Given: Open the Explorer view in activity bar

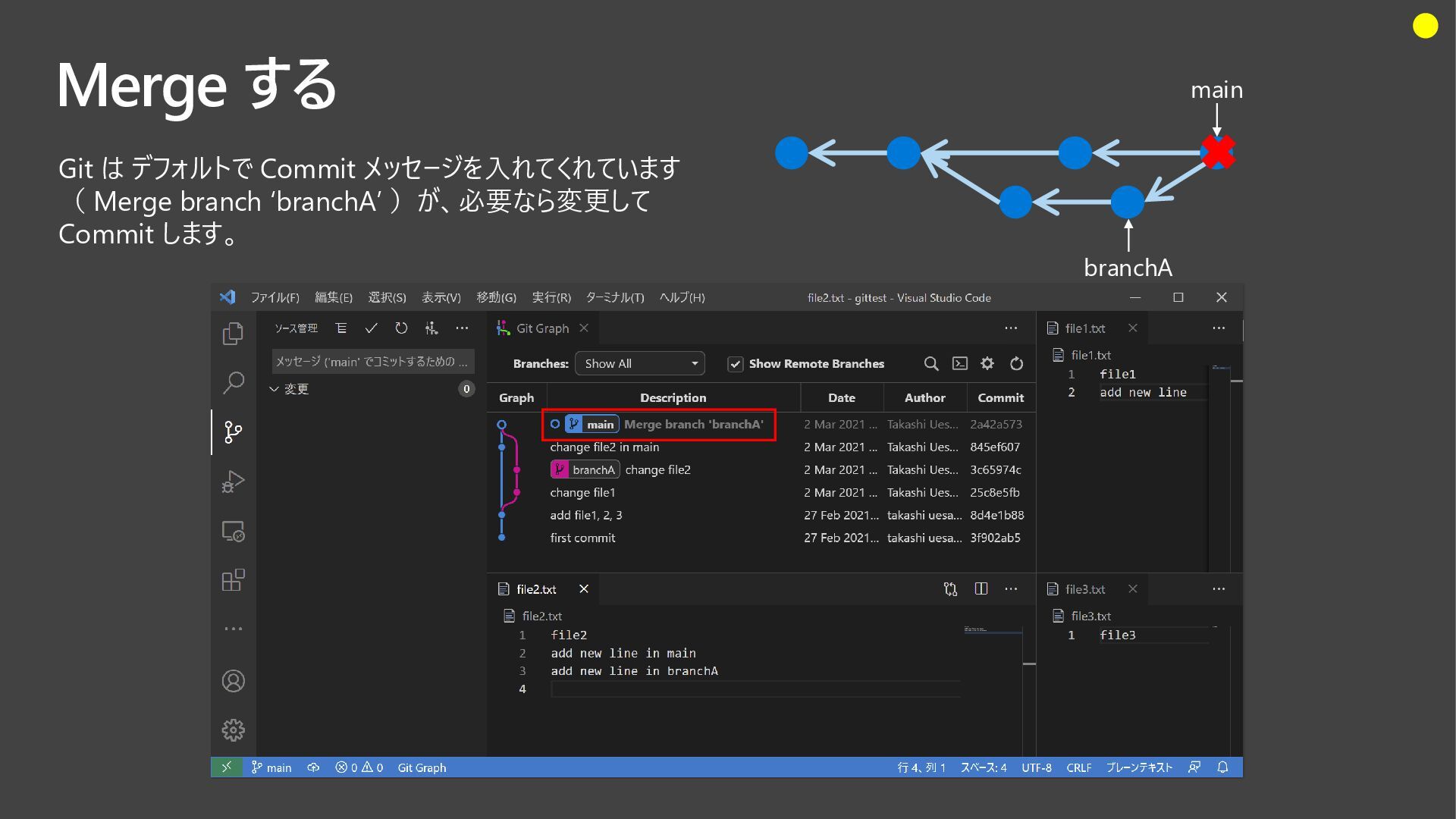Looking at the screenshot, I should [x=233, y=334].
